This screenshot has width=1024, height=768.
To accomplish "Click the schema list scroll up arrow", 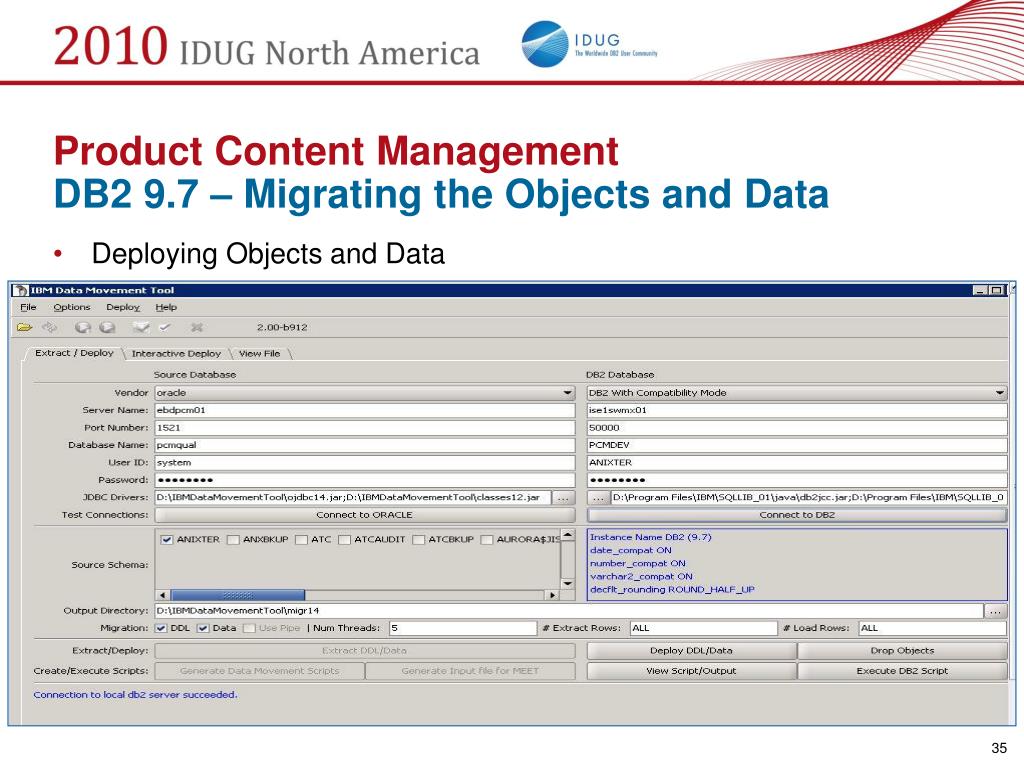I will 568,536.
